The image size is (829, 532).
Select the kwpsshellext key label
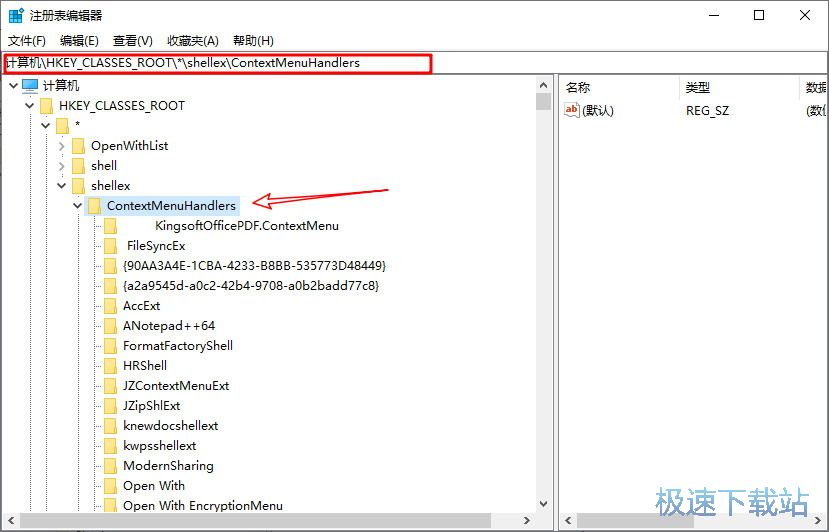coord(160,446)
